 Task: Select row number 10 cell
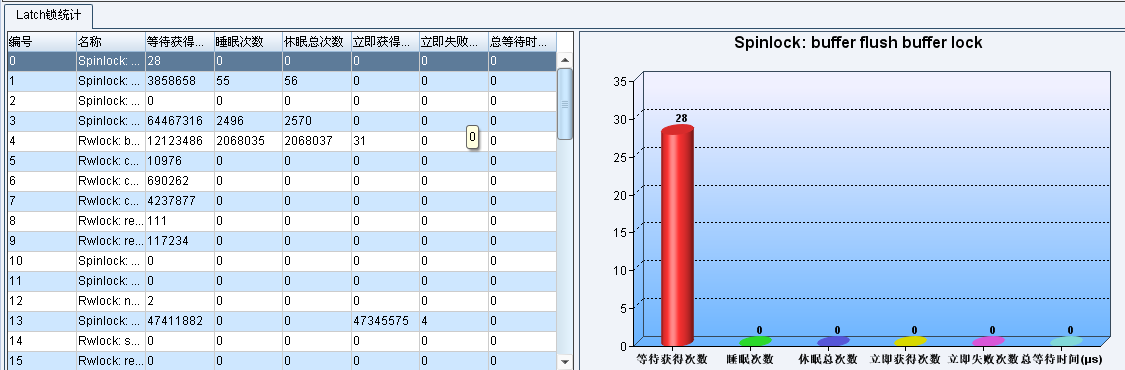42,261
